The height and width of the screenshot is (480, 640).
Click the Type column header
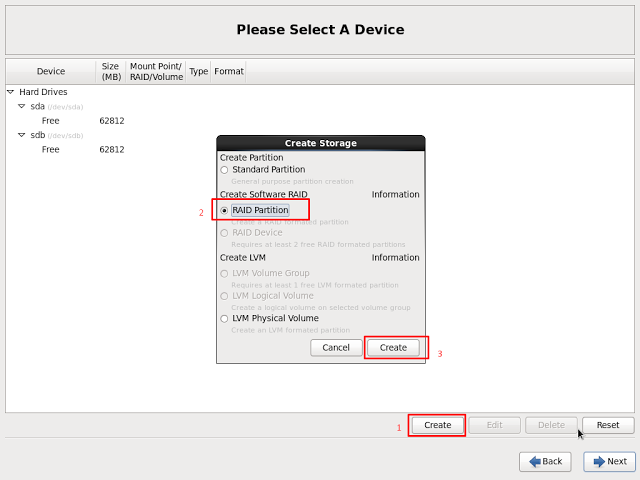click(x=199, y=72)
